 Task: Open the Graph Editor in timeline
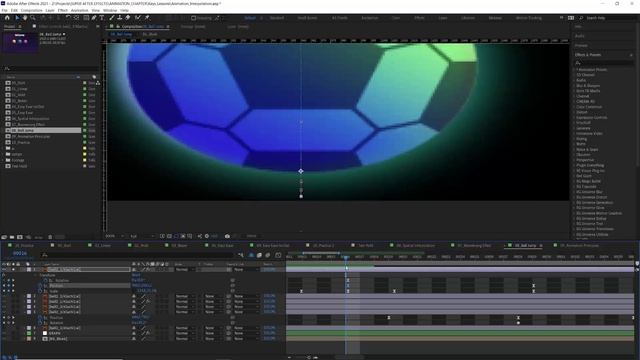coord(278,255)
